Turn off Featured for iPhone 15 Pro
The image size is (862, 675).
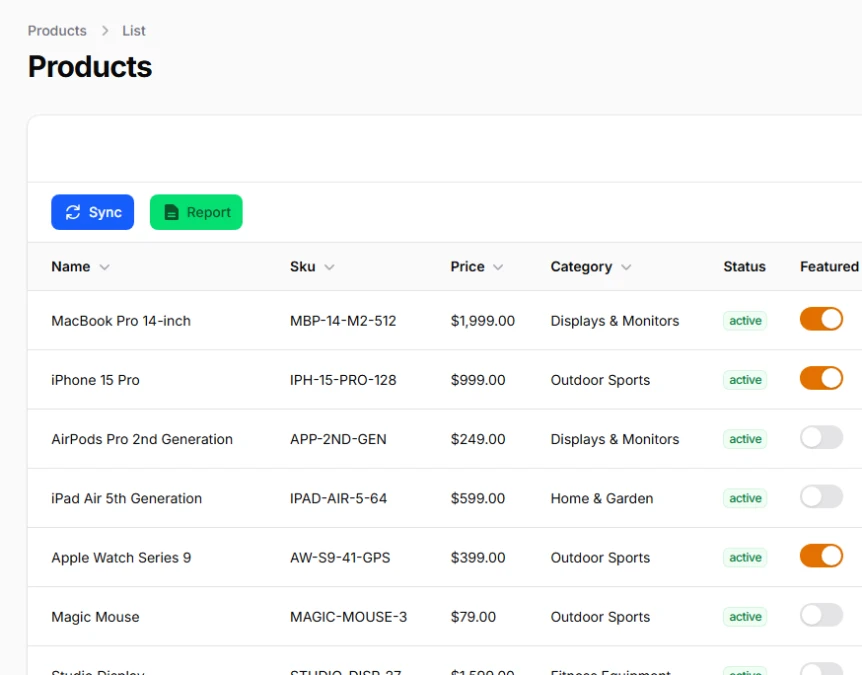(x=821, y=378)
